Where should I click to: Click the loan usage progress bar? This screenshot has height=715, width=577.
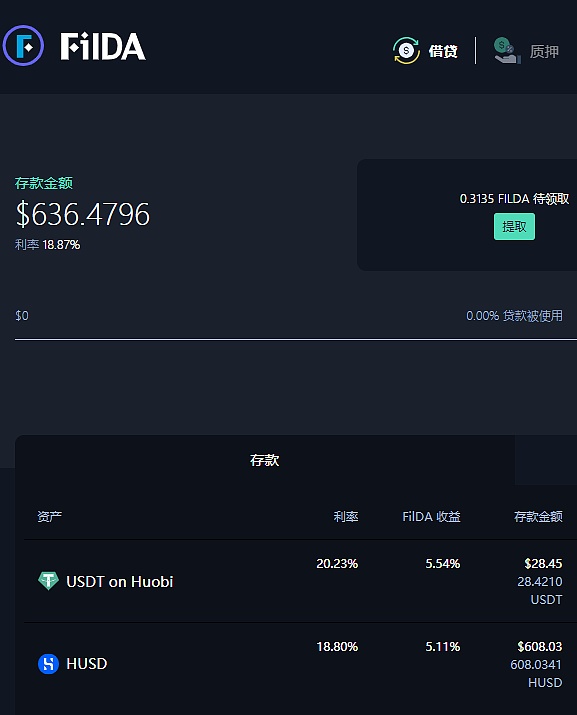[296, 339]
